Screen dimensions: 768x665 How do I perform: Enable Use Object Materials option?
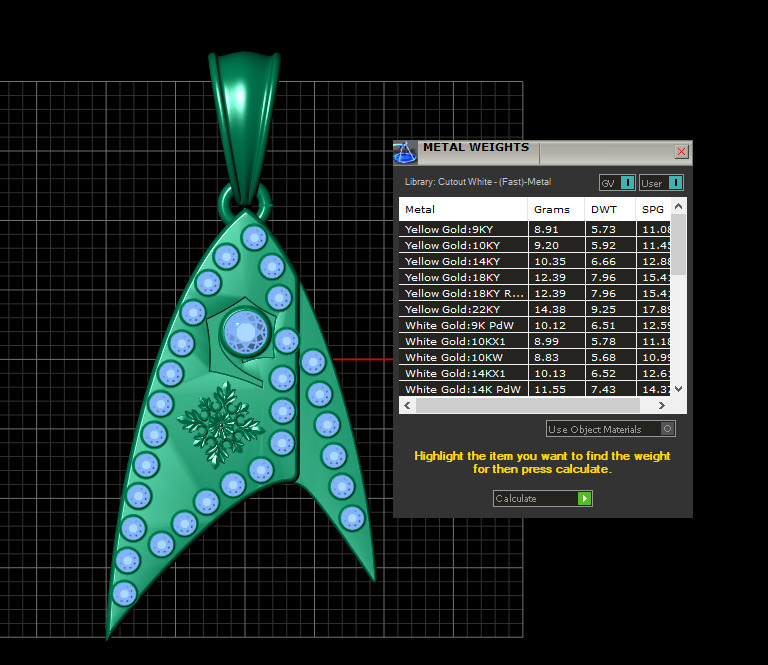pos(611,429)
